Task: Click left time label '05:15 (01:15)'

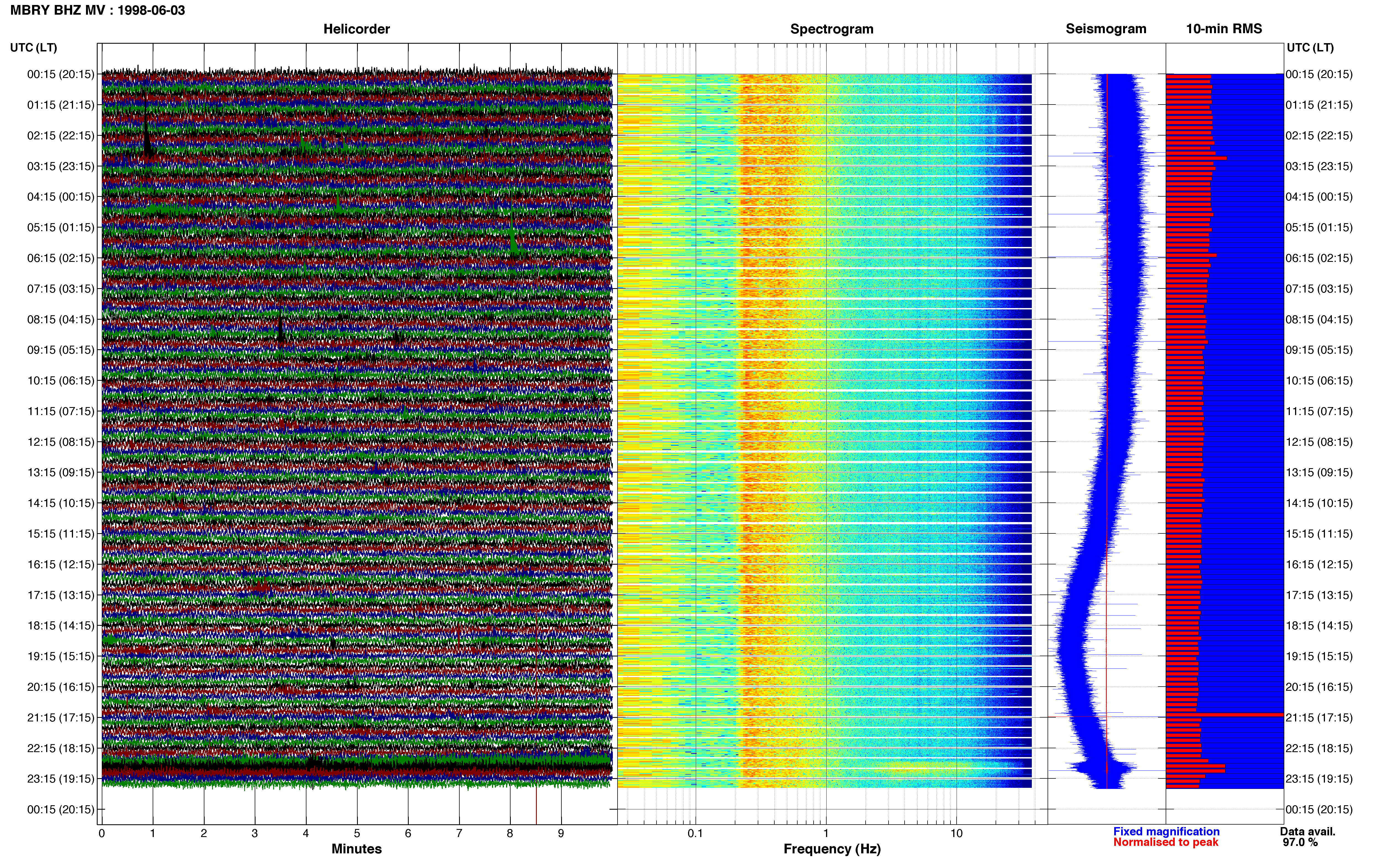Action: pyautogui.click(x=61, y=227)
